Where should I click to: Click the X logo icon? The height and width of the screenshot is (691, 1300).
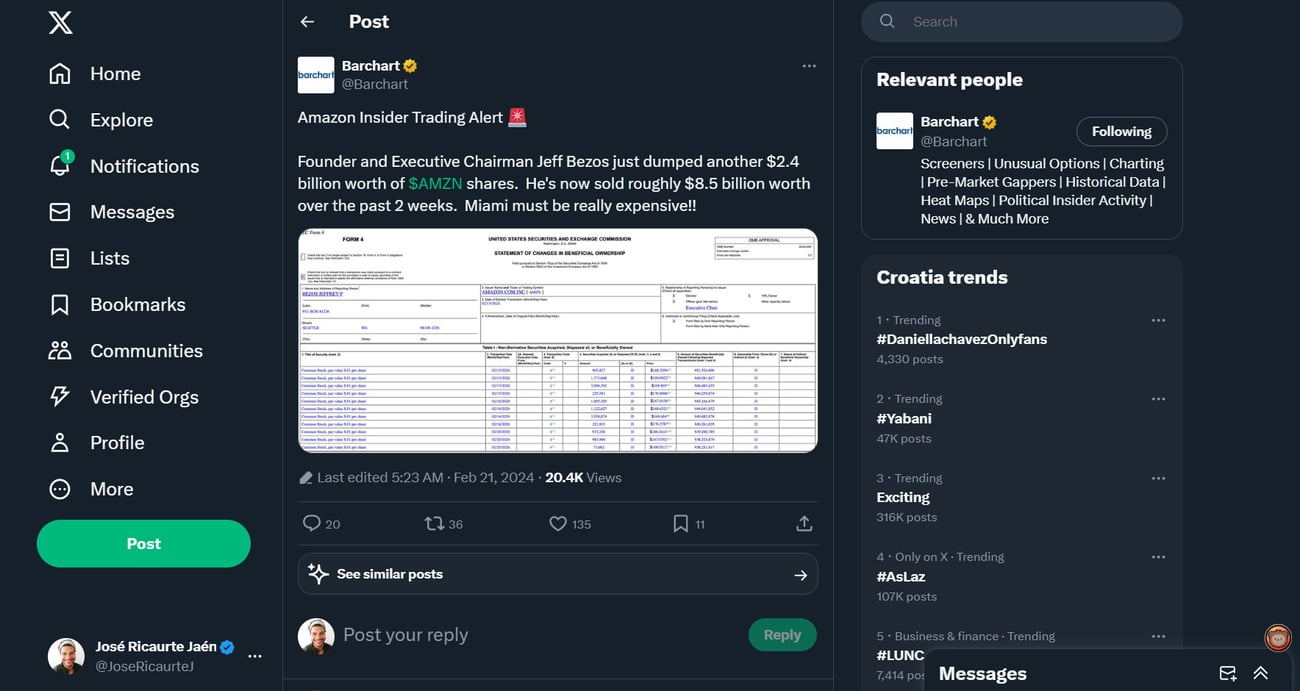click(60, 22)
